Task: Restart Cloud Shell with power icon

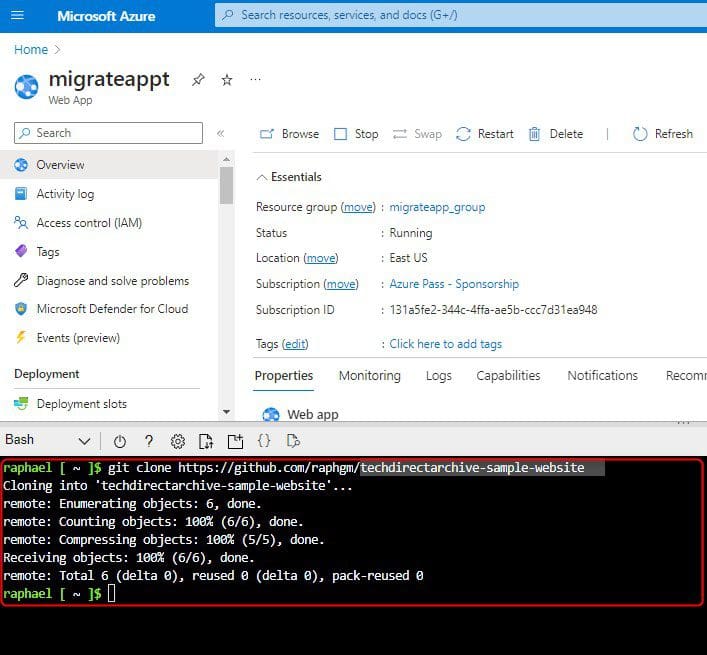Action: coord(119,441)
